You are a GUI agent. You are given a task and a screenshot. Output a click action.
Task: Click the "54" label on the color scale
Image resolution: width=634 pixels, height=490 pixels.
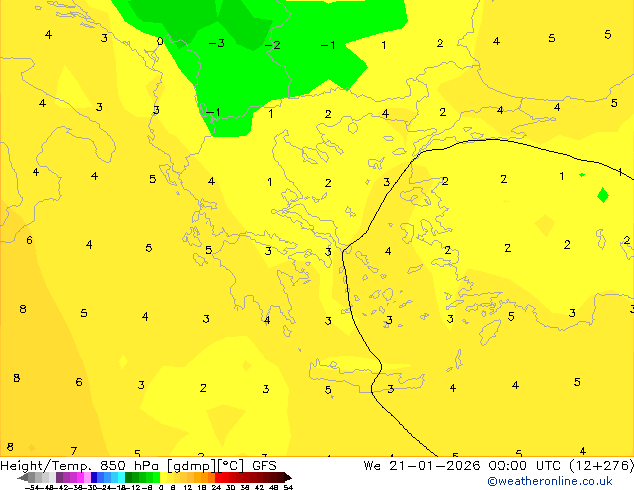(288, 487)
